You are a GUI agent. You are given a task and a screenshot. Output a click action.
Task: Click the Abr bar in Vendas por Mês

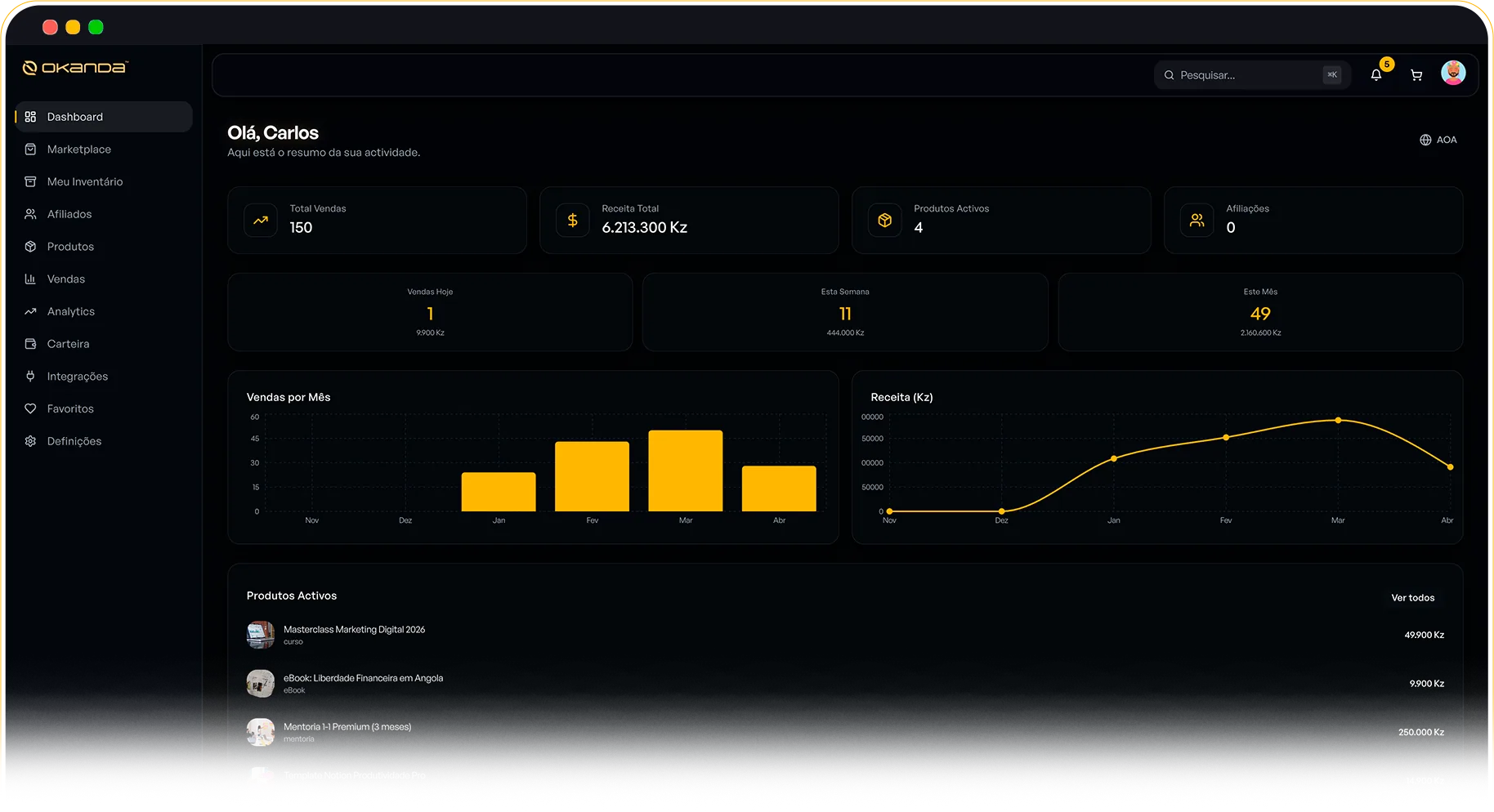coord(779,489)
